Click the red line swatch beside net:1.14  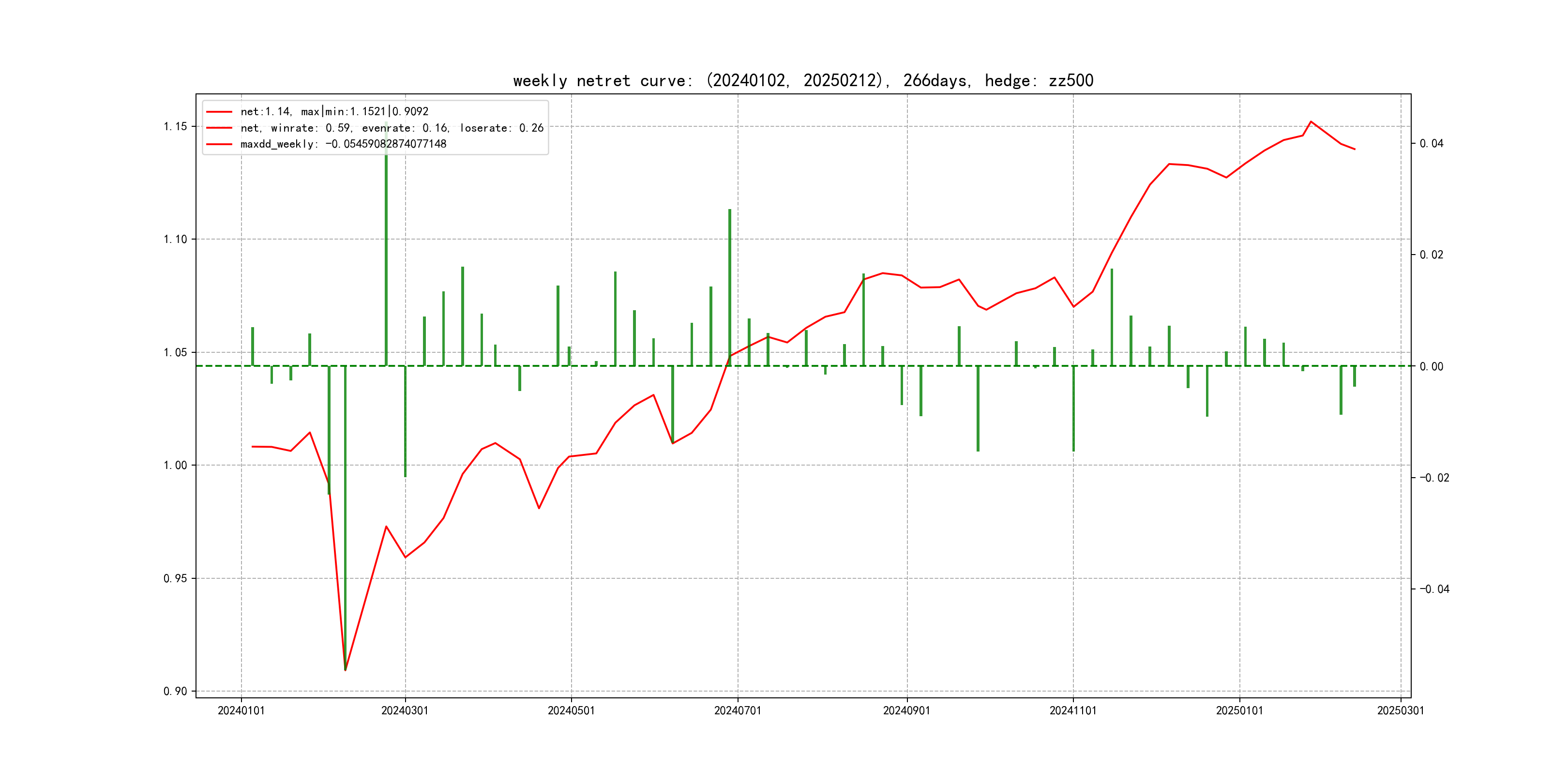coord(219,111)
